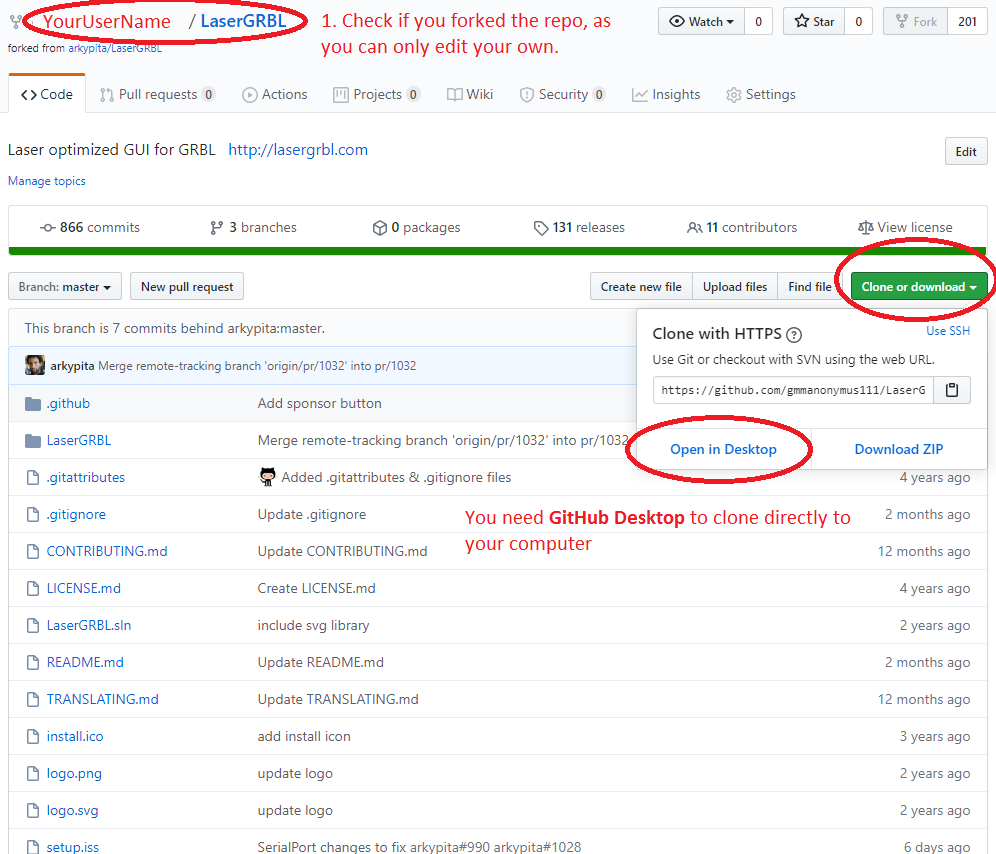Viewport: 996px width, 854px height.
Task: Open commit 'include svg library'
Action: (313, 625)
